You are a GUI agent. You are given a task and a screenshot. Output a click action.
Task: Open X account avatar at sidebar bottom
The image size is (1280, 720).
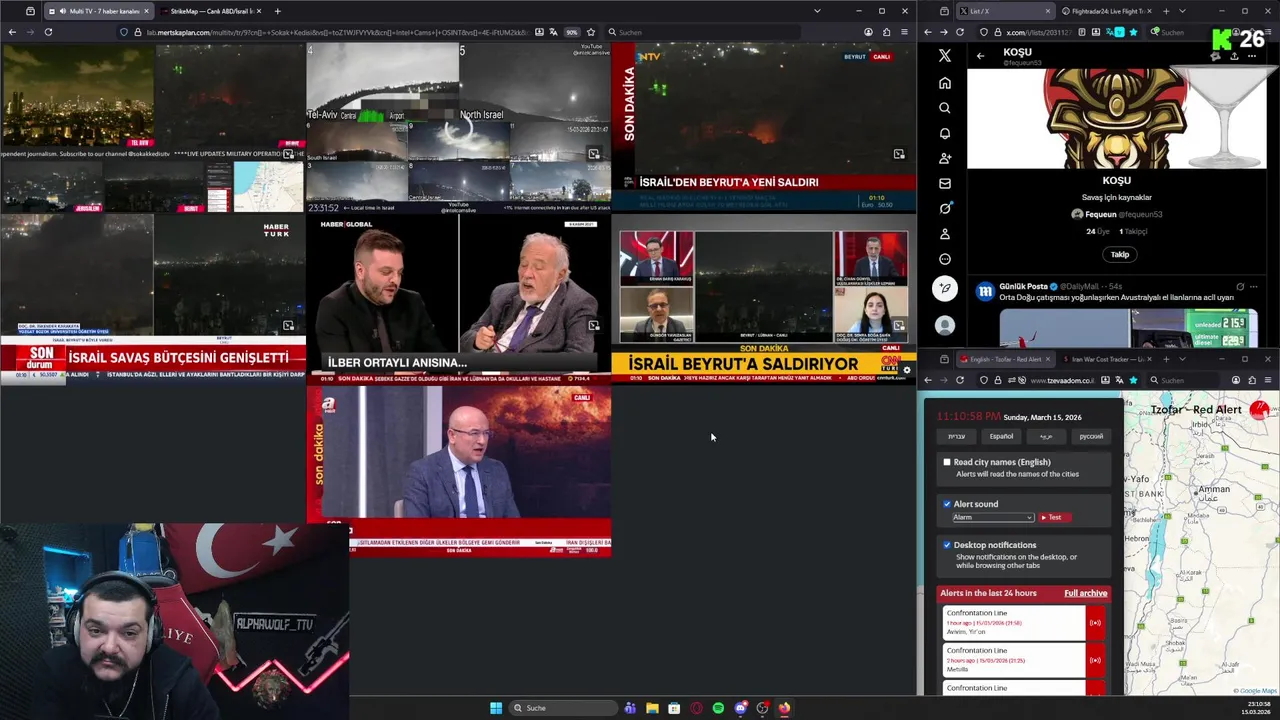tap(945, 325)
